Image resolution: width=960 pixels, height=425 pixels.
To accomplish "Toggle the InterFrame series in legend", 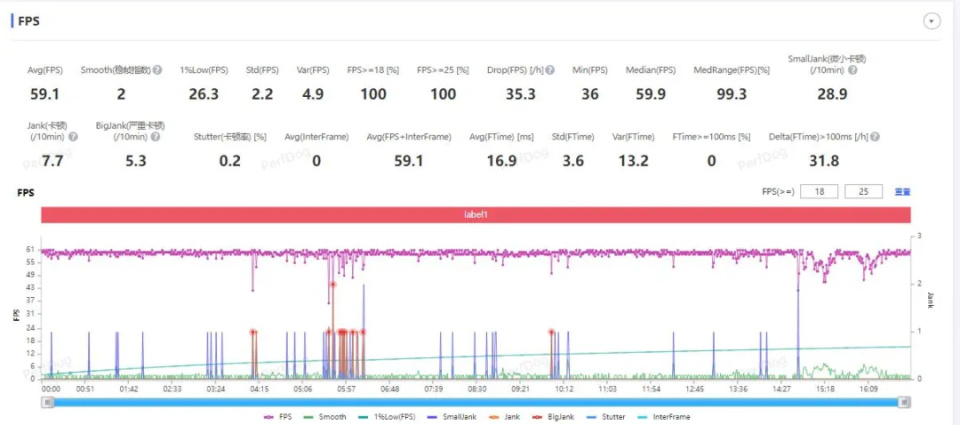I will tap(664, 417).
